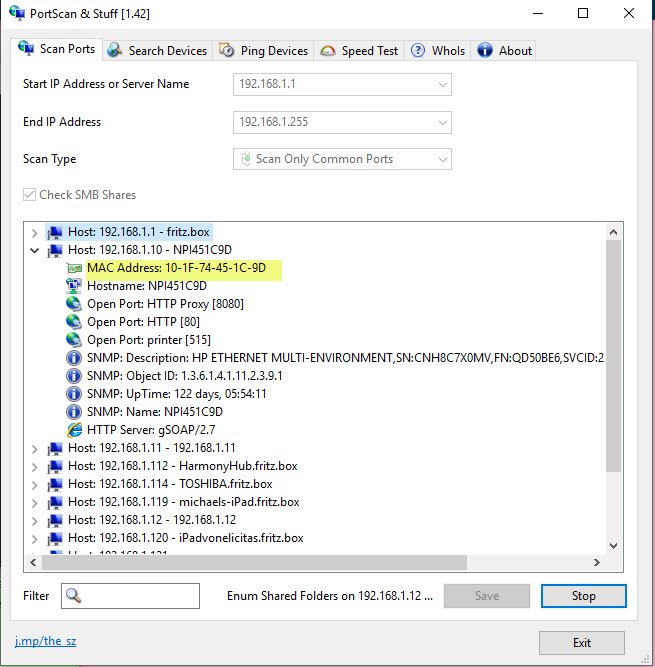Click the network card icon beside MAC Address

(x=74, y=268)
